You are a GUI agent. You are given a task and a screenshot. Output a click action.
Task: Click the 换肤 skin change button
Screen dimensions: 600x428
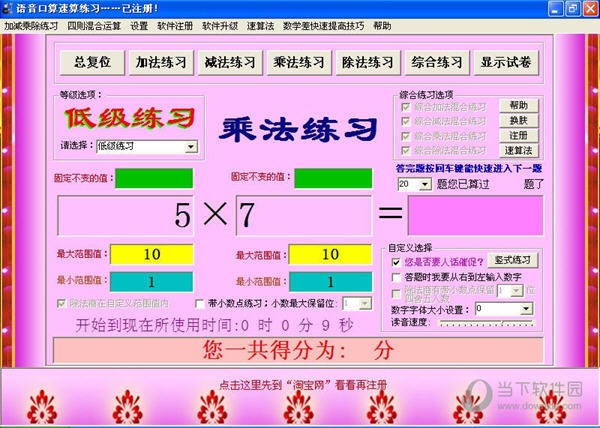(x=518, y=120)
